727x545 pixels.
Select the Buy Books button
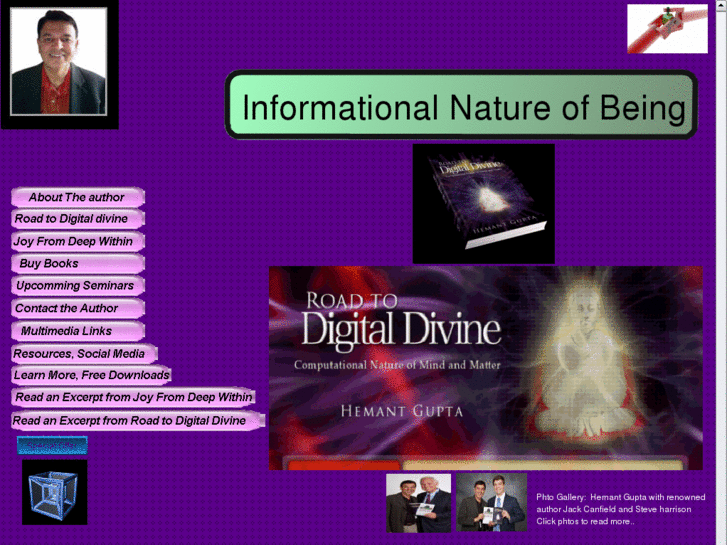(78, 263)
